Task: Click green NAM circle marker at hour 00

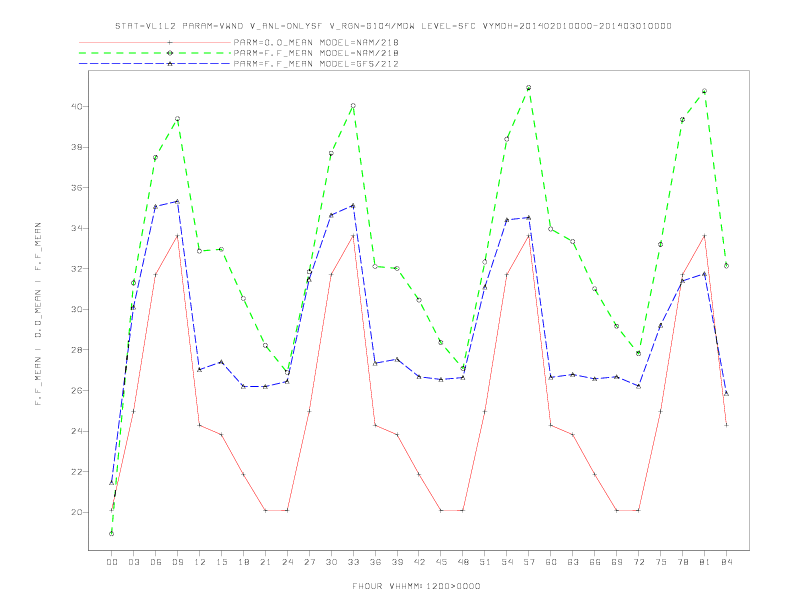Action: [x=112, y=534]
